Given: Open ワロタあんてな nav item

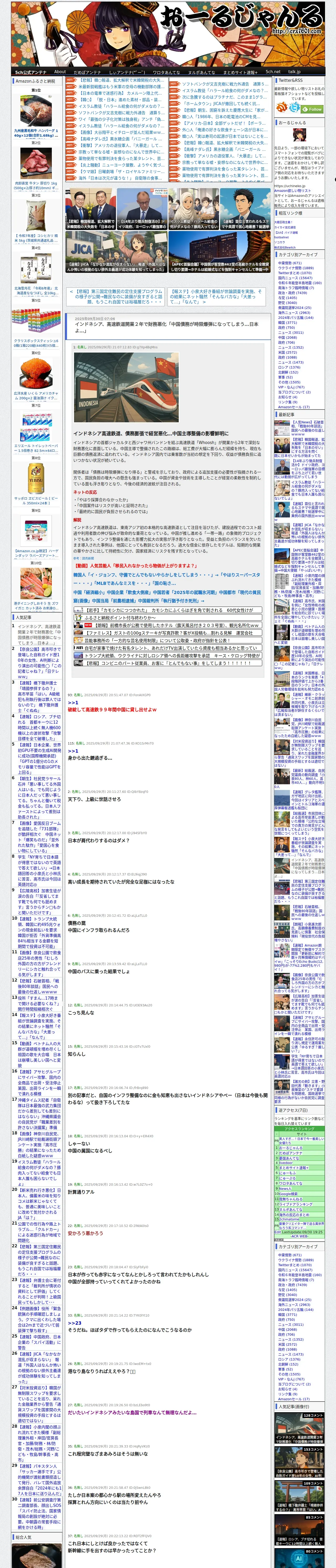Looking at the screenshot, I should click(166, 72).
